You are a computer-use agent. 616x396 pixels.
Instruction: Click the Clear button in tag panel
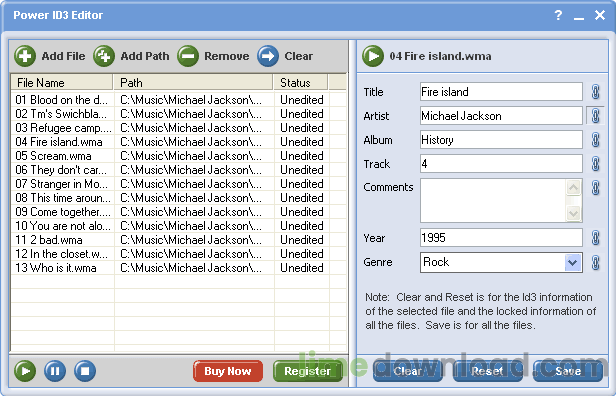tap(408, 371)
